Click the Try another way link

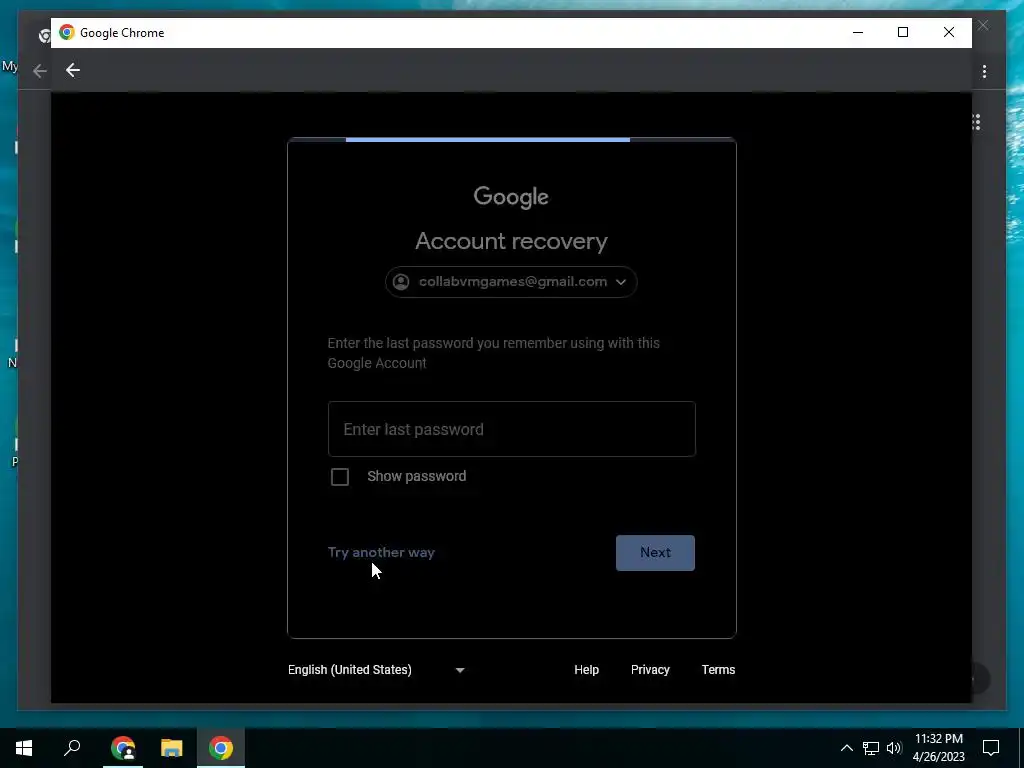click(381, 552)
